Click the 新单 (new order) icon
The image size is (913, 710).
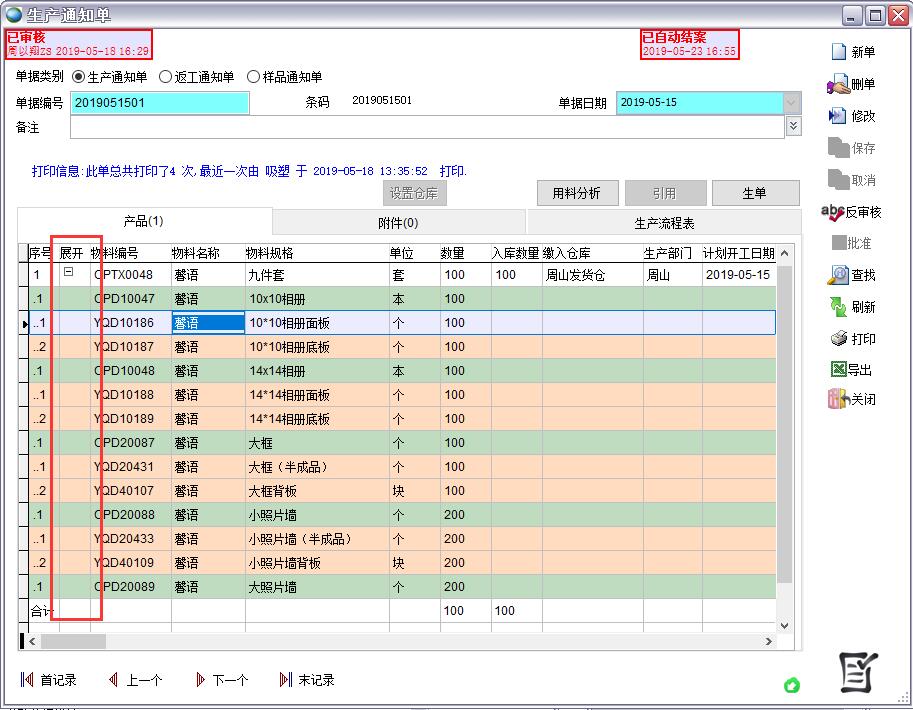(838, 52)
